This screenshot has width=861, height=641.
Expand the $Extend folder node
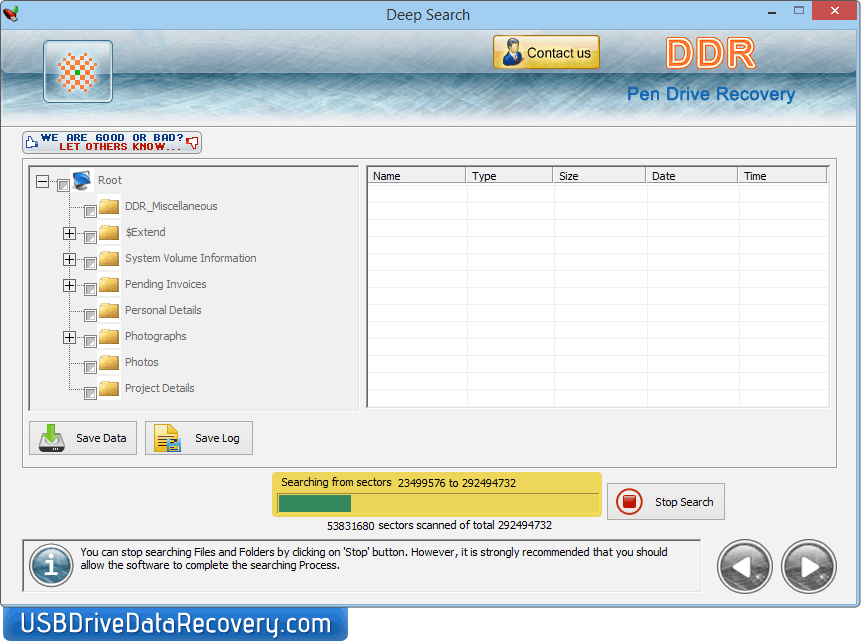pos(69,233)
